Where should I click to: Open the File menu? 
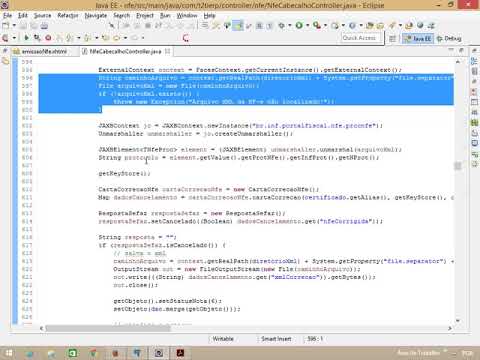tap(7, 15)
